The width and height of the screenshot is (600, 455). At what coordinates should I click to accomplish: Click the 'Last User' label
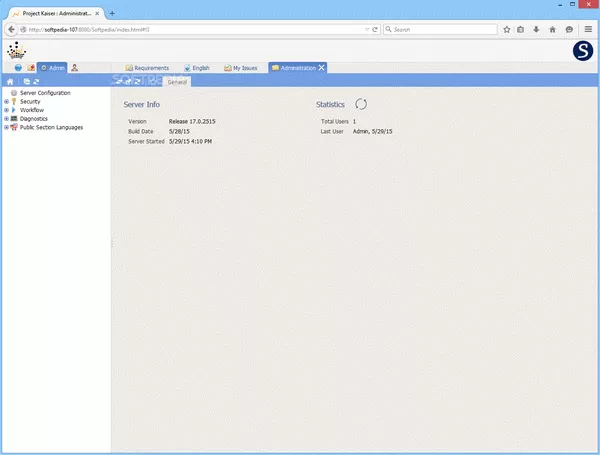point(332,131)
